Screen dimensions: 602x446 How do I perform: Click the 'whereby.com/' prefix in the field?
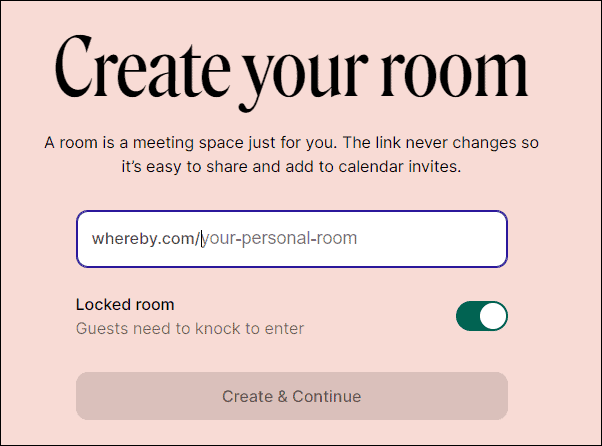coord(146,239)
